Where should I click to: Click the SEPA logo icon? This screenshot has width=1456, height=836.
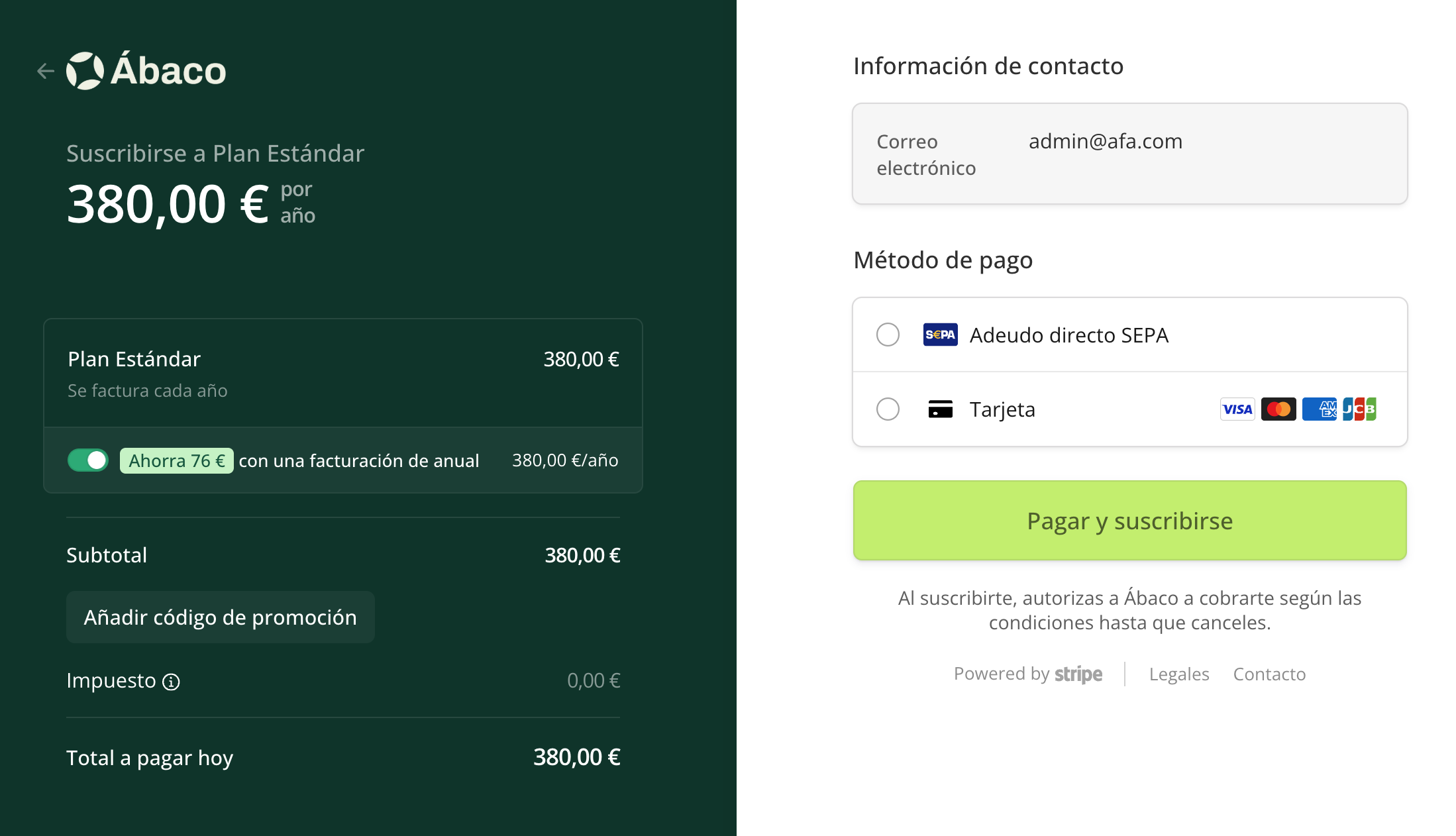(940, 335)
